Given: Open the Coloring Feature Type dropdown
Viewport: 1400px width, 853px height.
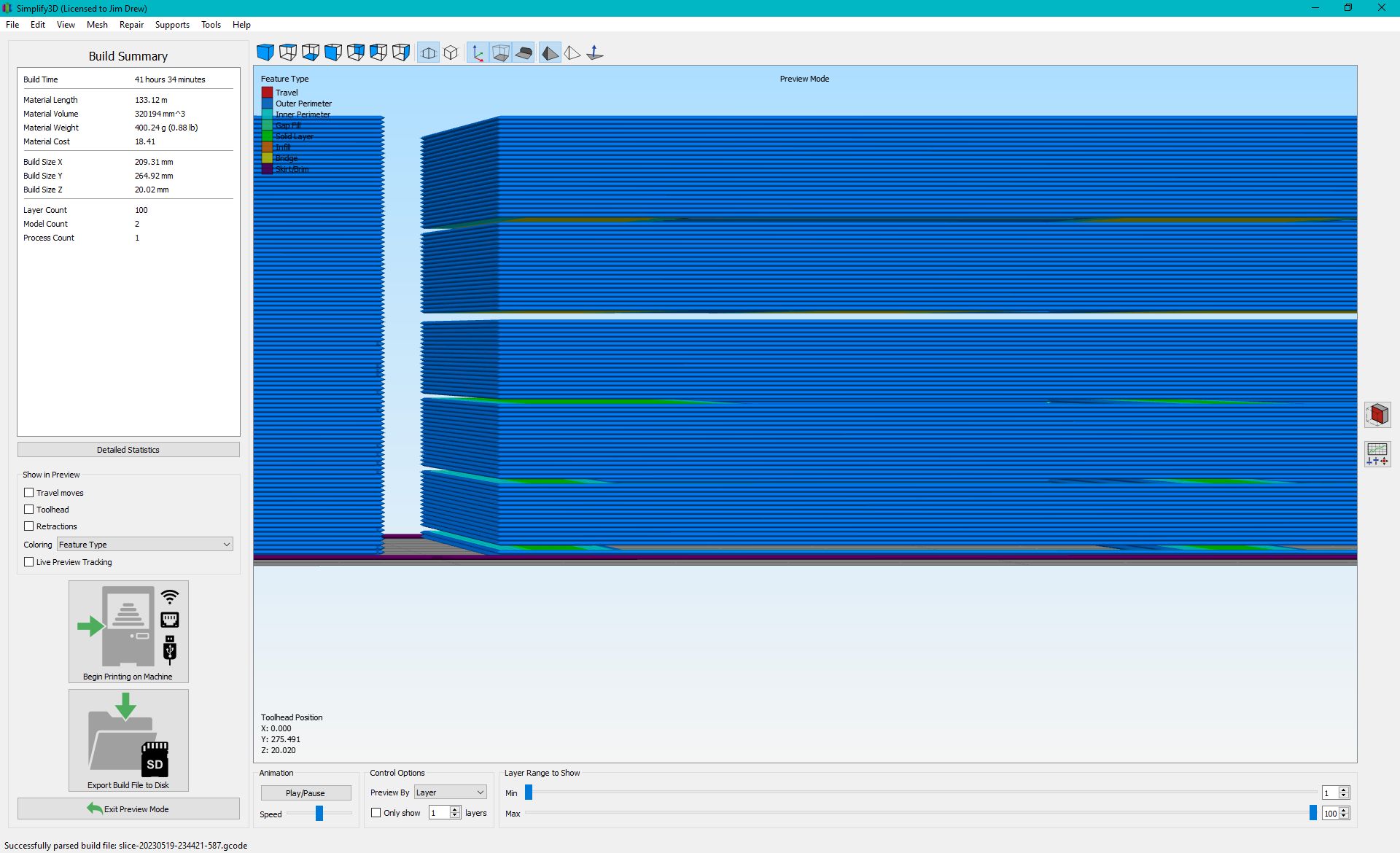Looking at the screenshot, I should click(x=145, y=545).
